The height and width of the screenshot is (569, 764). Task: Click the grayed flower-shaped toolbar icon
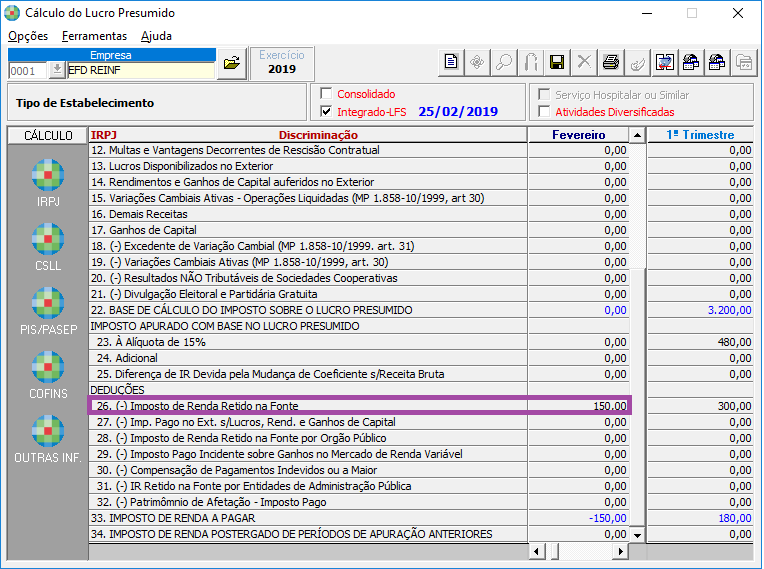click(x=477, y=62)
